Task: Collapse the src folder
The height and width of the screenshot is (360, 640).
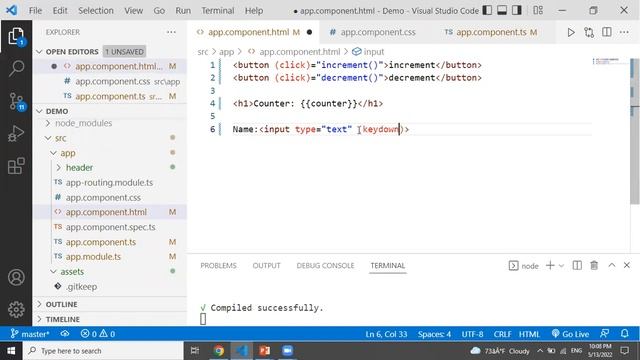Action: [x=60, y=138]
